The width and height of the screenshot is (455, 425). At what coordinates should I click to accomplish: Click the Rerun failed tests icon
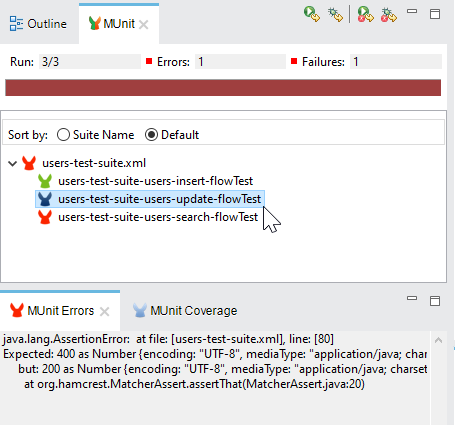365,15
